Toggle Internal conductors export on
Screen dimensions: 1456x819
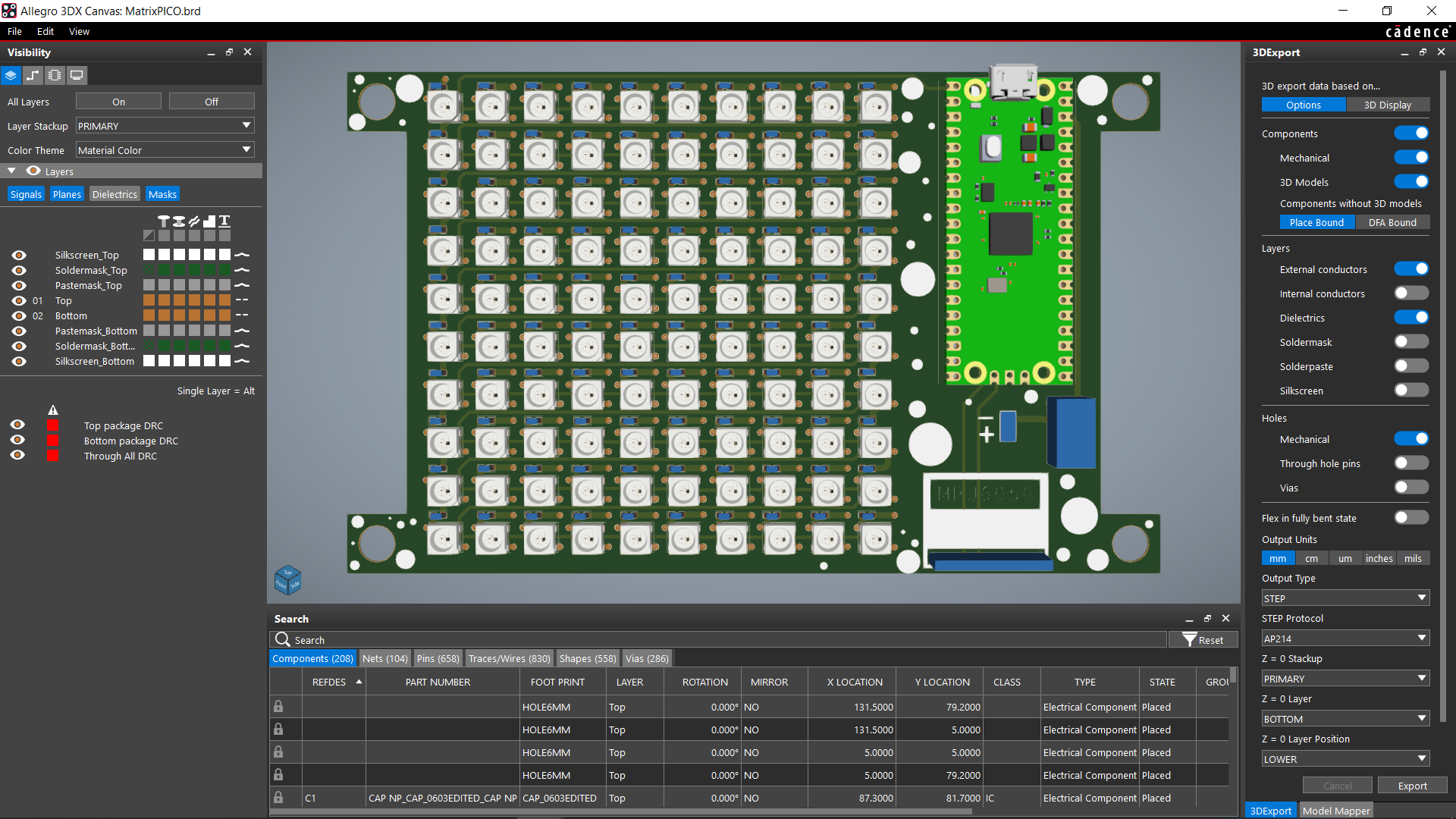[x=1410, y=293]
